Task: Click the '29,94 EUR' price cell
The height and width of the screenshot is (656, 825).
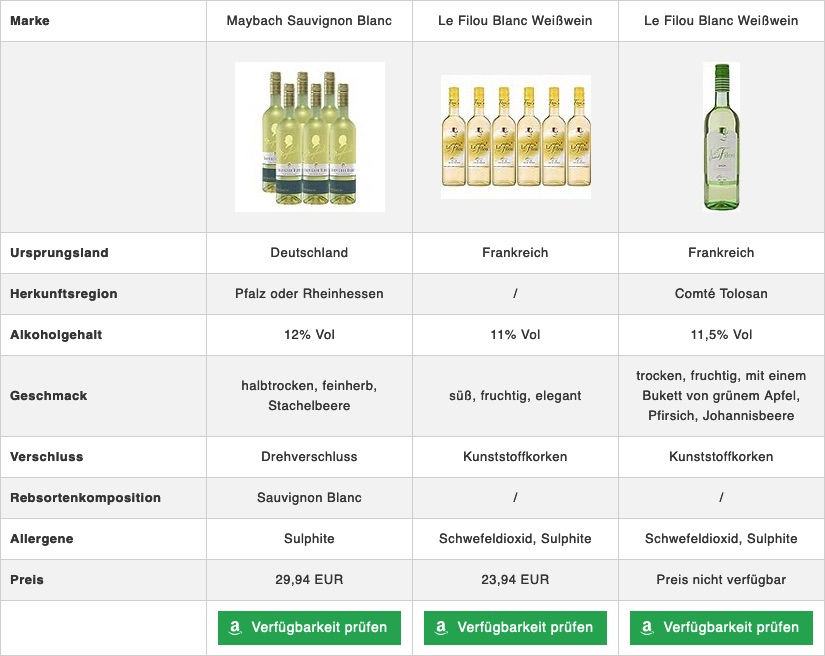Action: coord(309,580)
